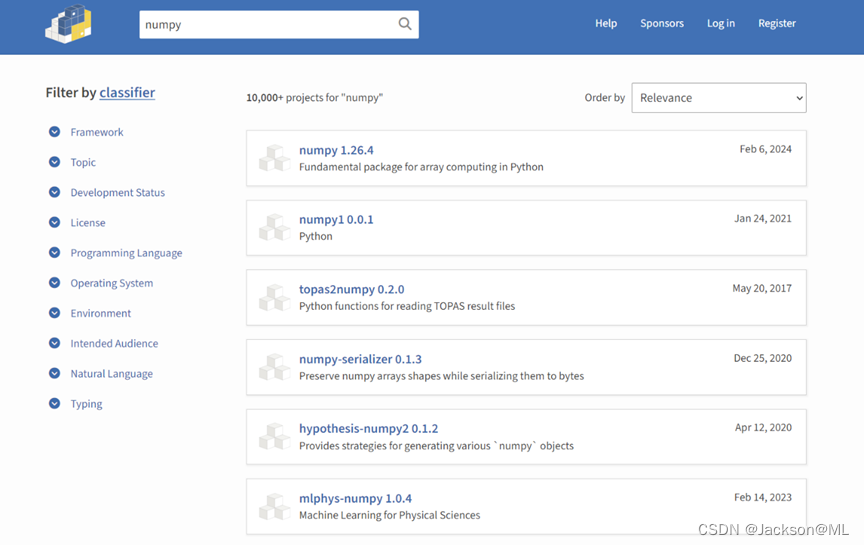This screenshot has width=864, height=545.
Task: Expand the Development Status chevron icon
Action: tap(55, 192)
